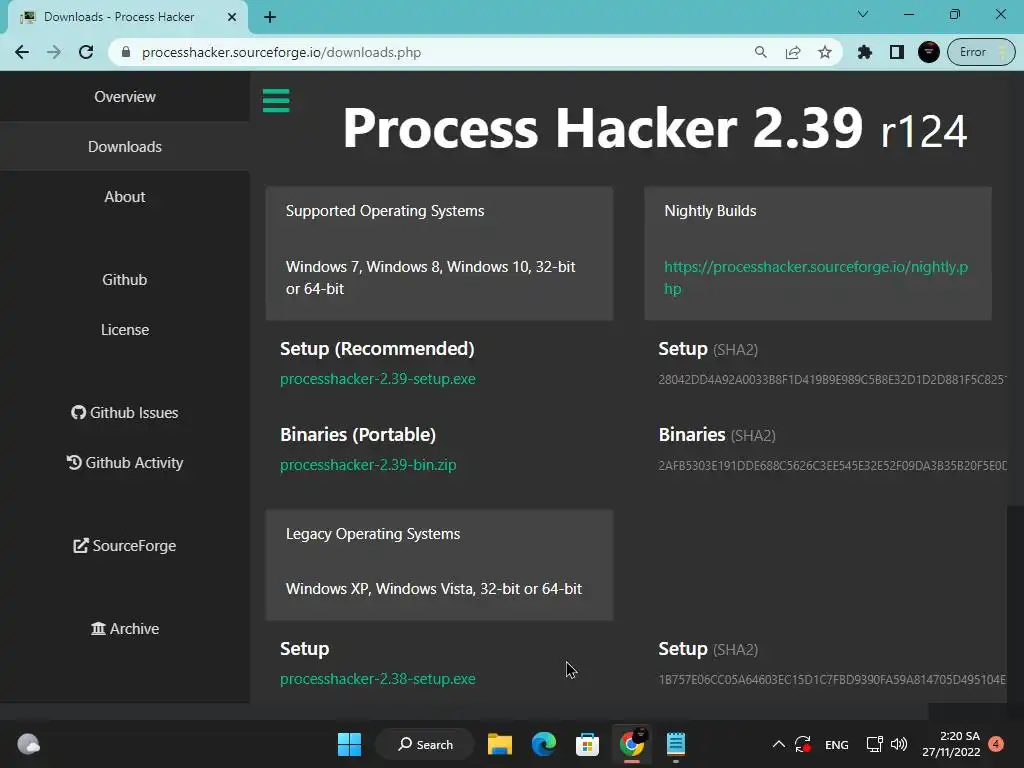Go back with browser back arrow

point(22,52)
